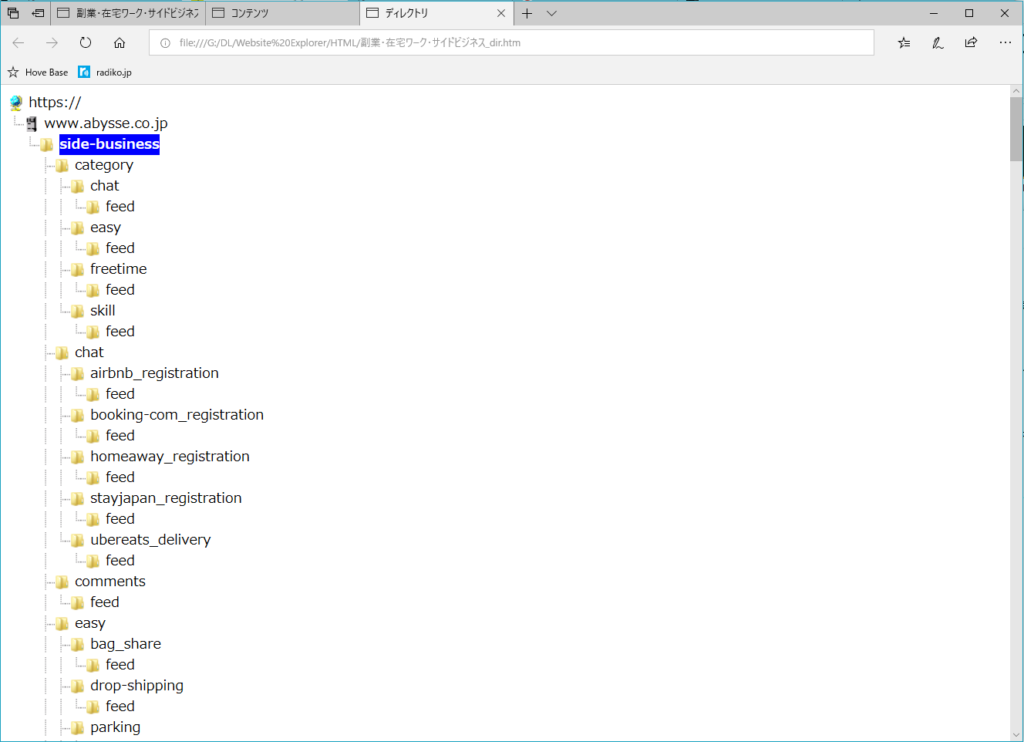Select the skill folder
The height and width of the screenshot is (742, 1024).
pos(103,311)
